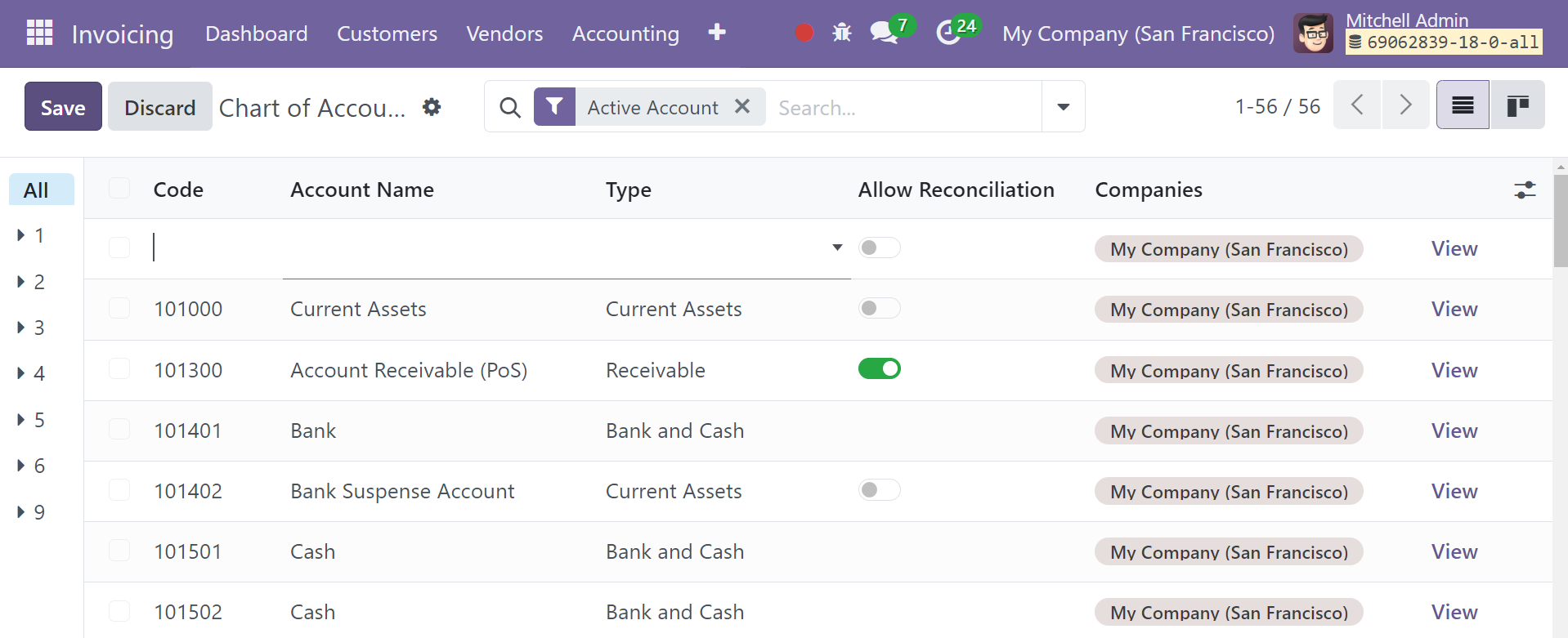This screenshot has height=638, width=1568.
Task: Click the Search input field
Action: (x=906, y=107)
